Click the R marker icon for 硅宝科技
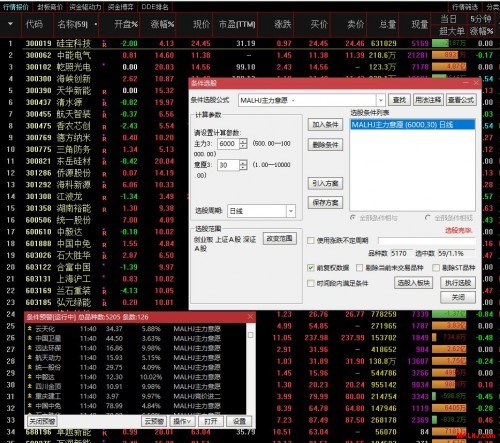Image resolution: width=500 pixels, height=443 pixels. 104,44
